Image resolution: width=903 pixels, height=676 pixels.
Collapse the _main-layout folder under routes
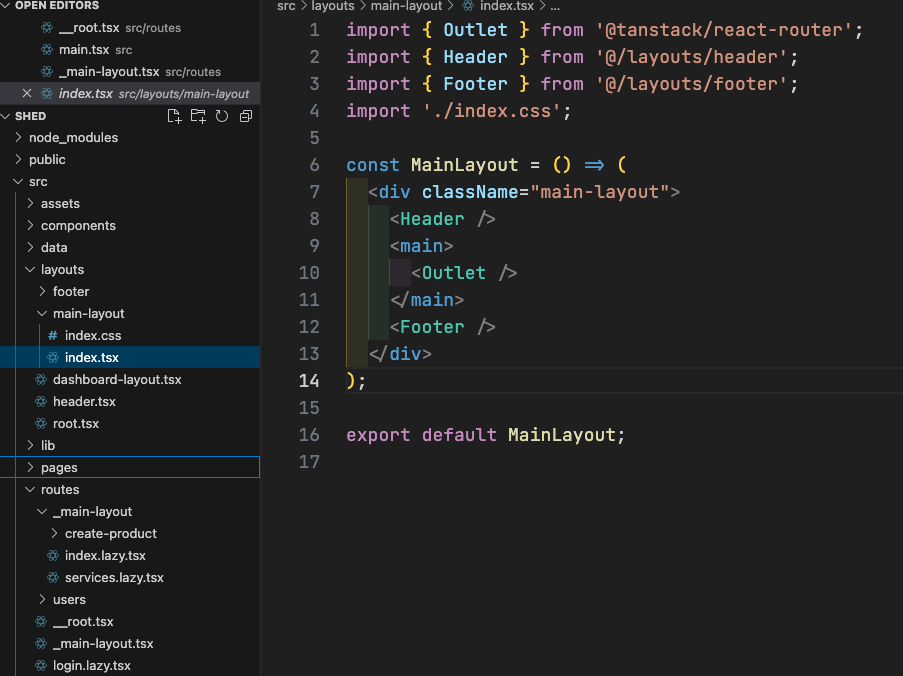(43, 511)
